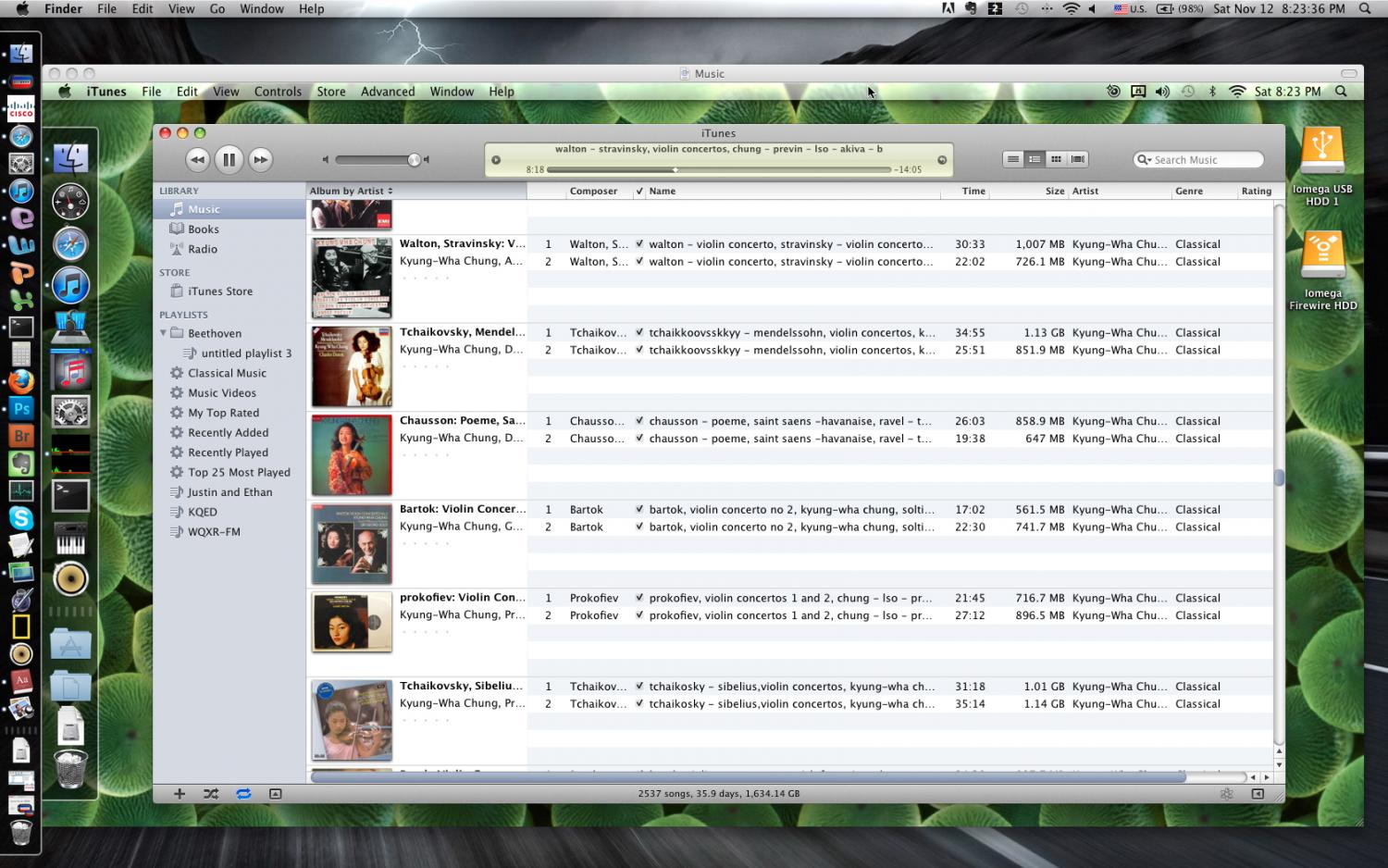This screenshot has height=868, width=1388.
Task: Open the iTunes Advanced menu
Action: [388, 92]
